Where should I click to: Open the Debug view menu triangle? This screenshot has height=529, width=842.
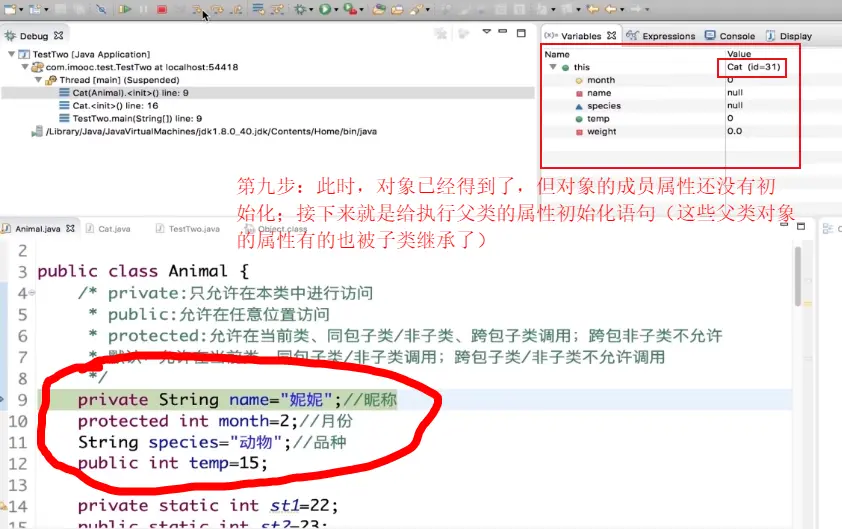(x=487, y=32)
